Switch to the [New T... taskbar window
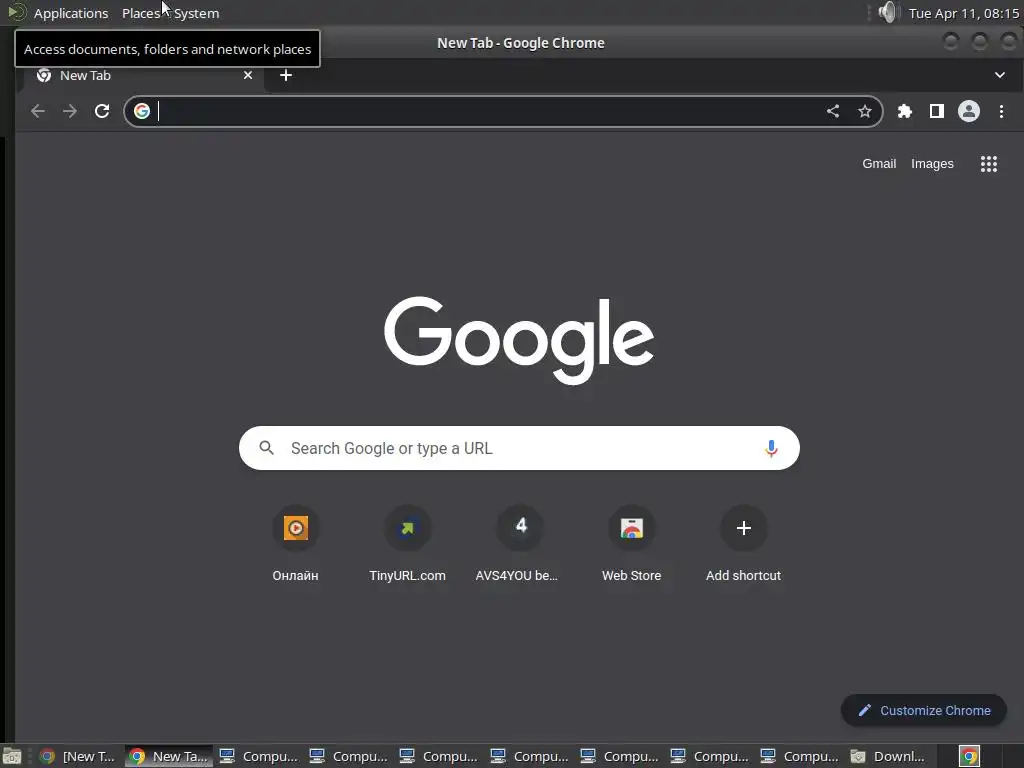 pyautogui.click(x=77, y=756)
